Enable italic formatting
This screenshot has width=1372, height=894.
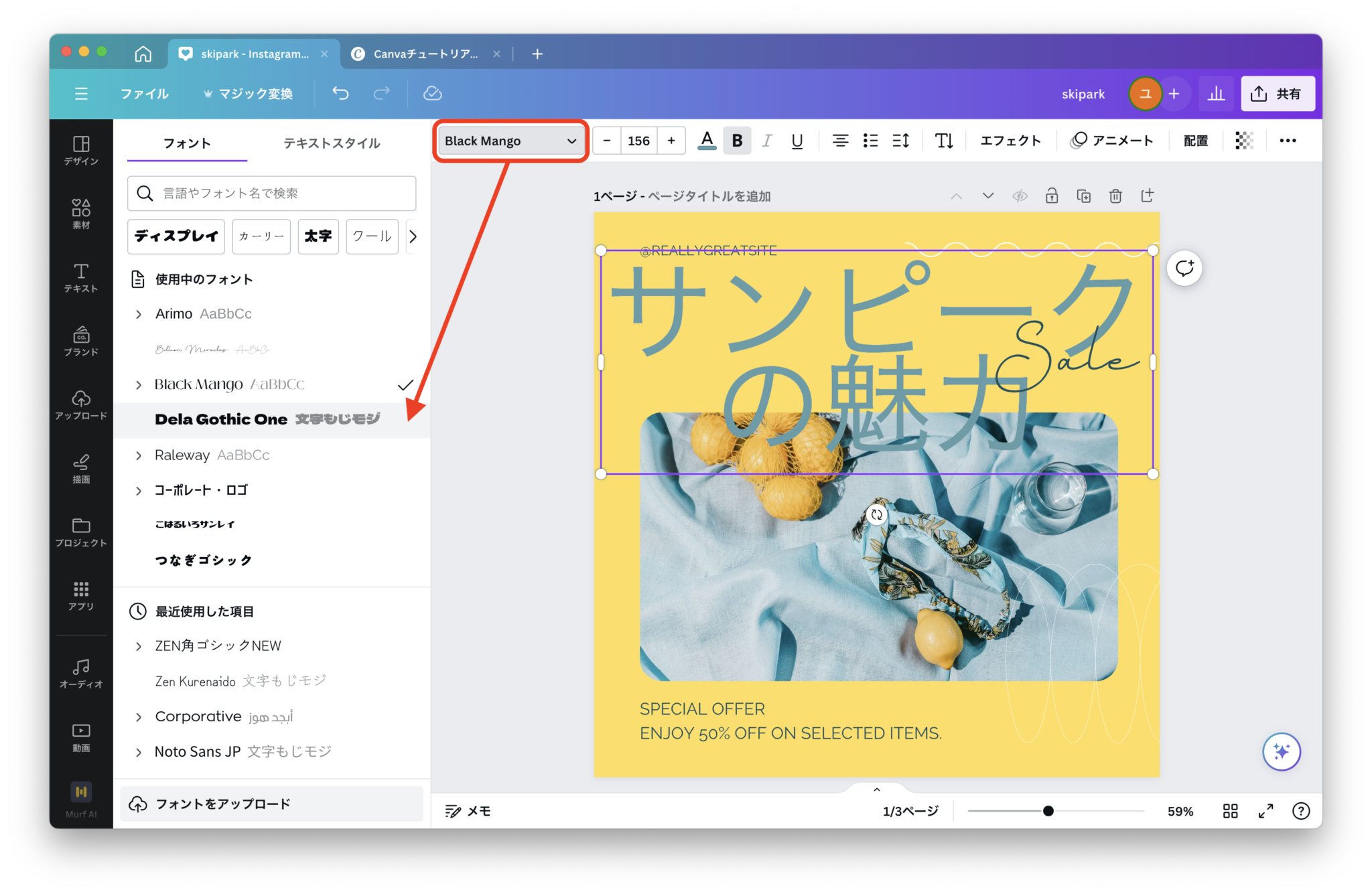tap(766, 140)
